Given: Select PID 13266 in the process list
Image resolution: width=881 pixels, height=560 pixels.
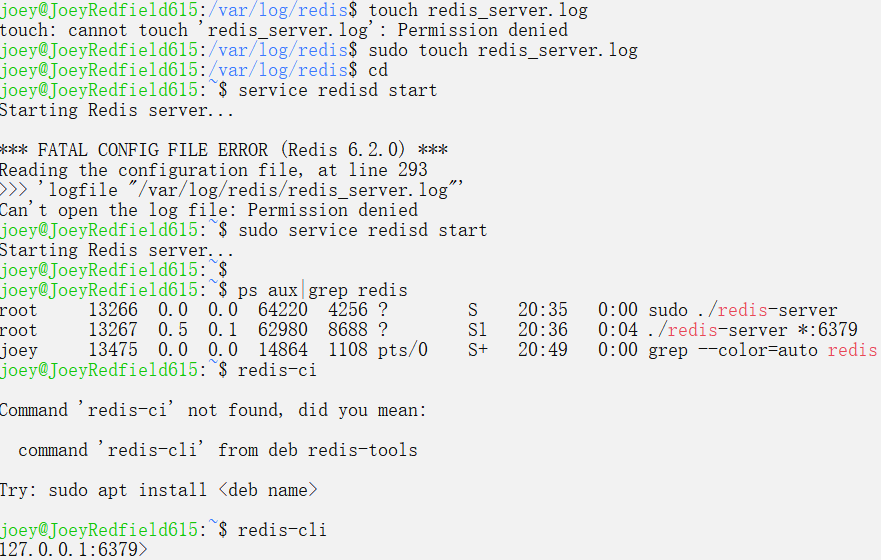Looking at the screenshot, I should point(113,310).
